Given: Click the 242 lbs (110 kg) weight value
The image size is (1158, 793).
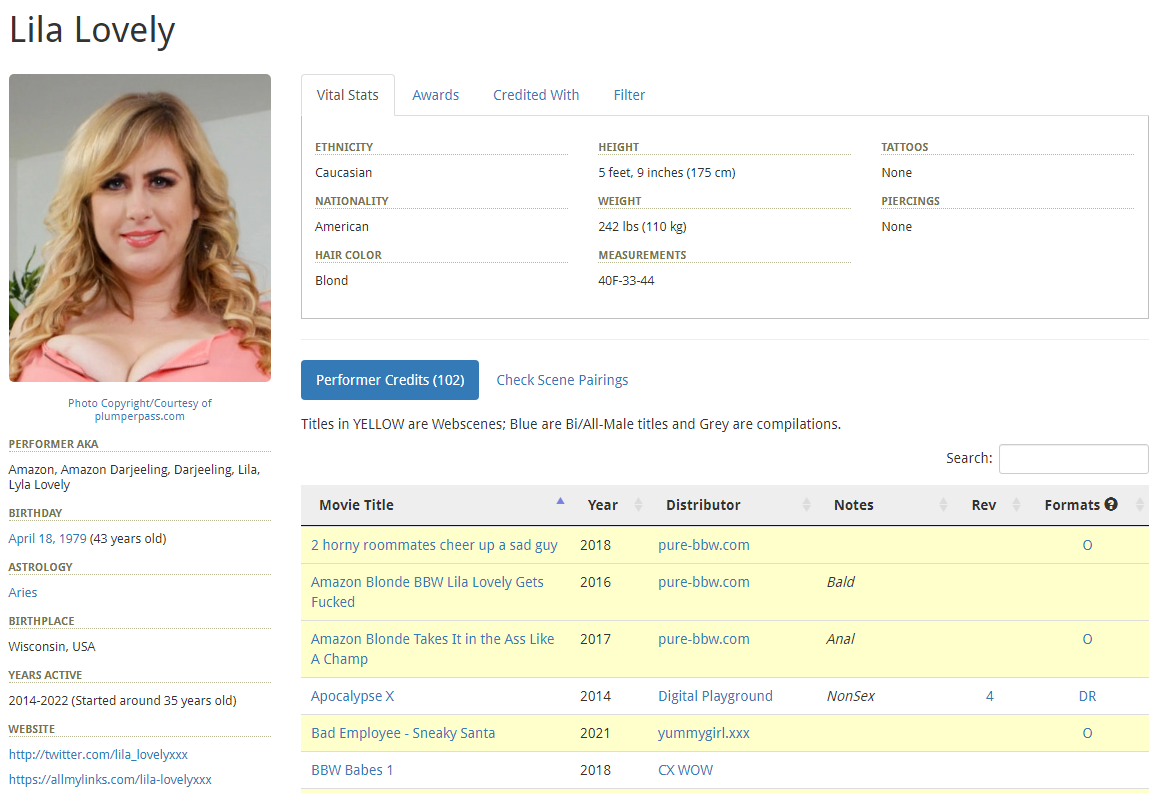Looking at the screenshot, I should [643, 227].
